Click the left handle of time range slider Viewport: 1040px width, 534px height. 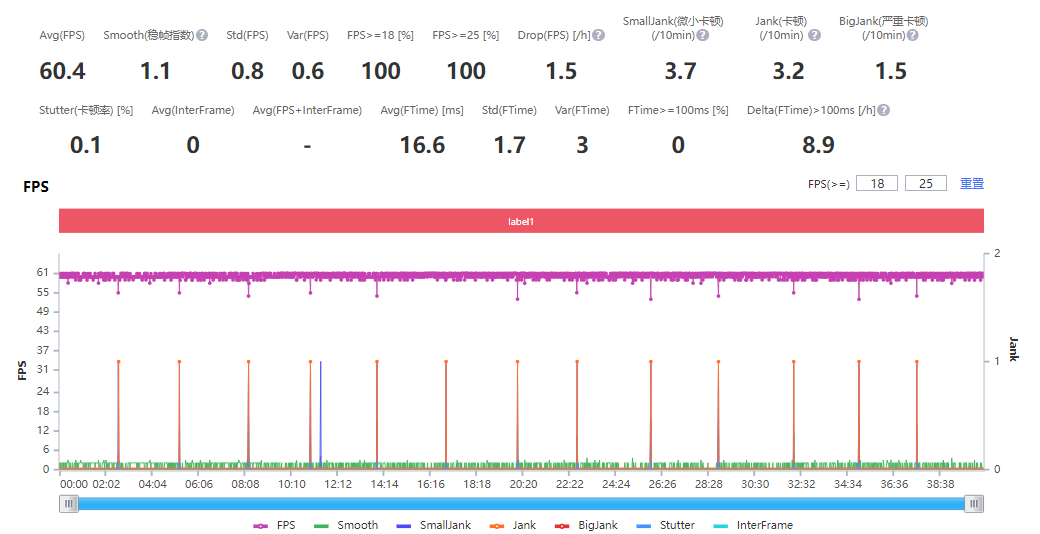69,504
